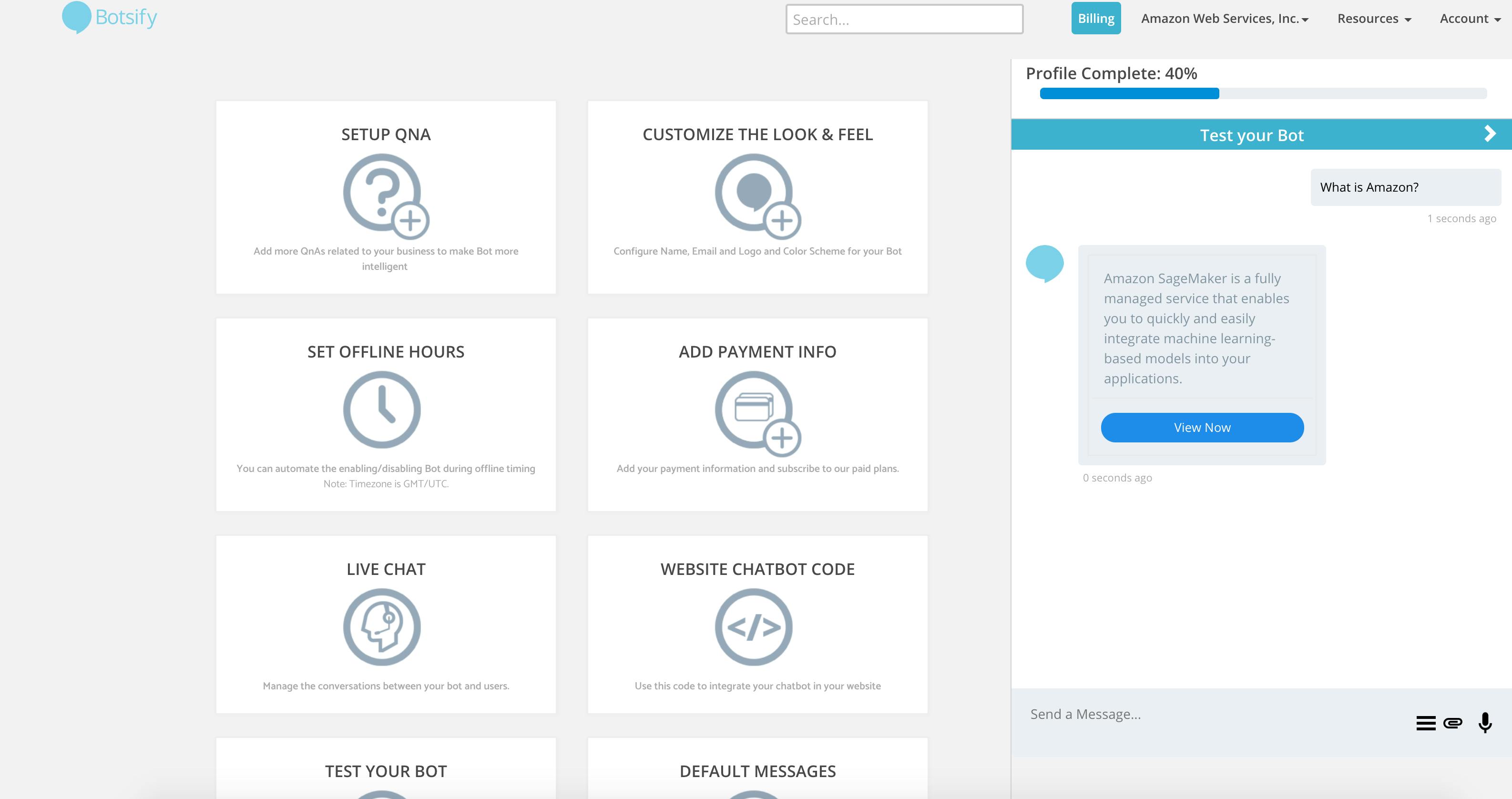Viewport: 1512px width, 799px height.
Task: Open the Website Chatbot Code icon
Action: [754, 627]
